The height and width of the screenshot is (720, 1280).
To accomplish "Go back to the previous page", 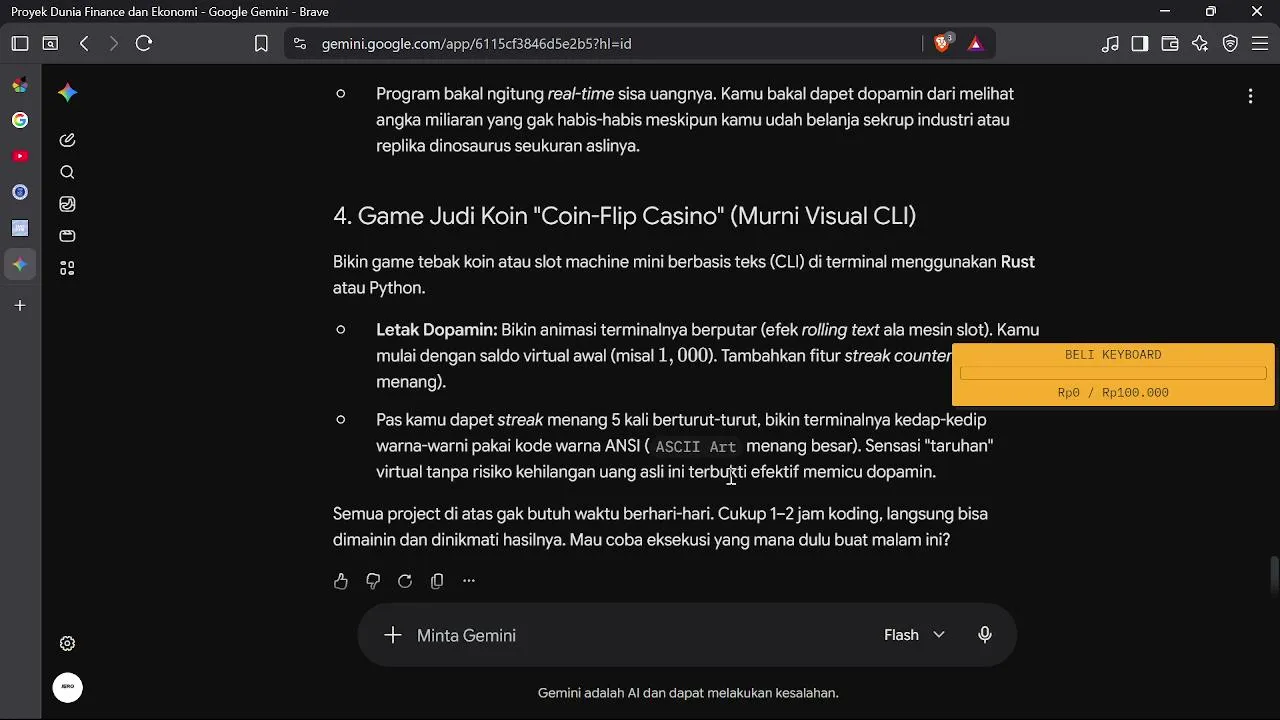I will [84, 43].
